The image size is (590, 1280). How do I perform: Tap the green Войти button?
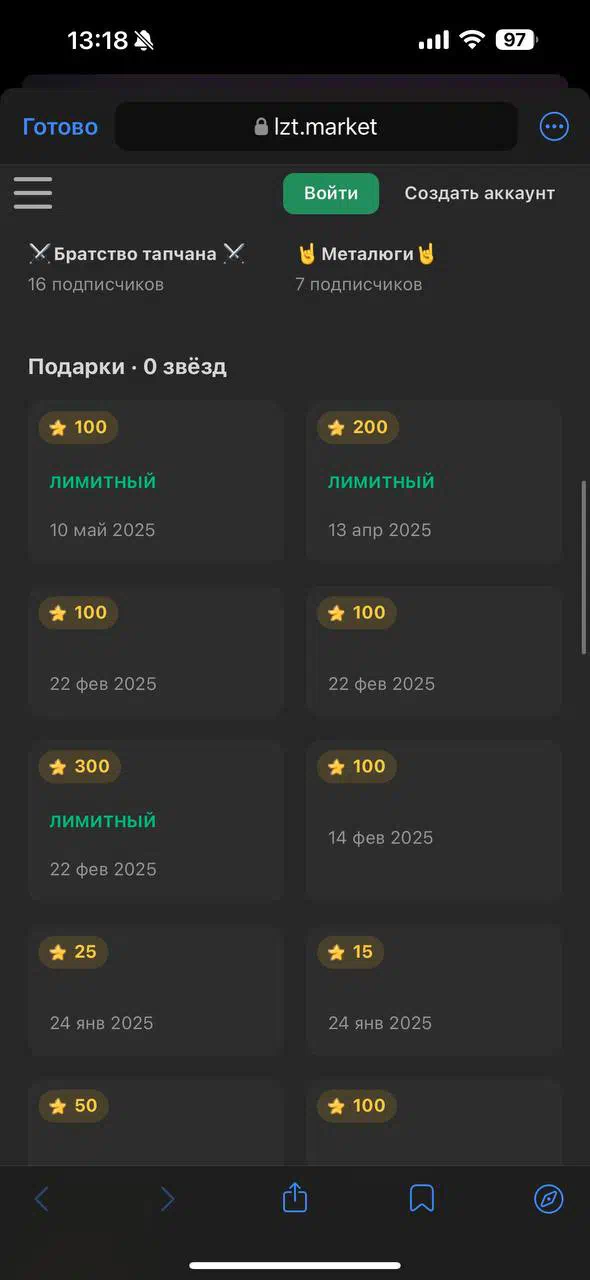pyautogui.click(x=331, y=193)
